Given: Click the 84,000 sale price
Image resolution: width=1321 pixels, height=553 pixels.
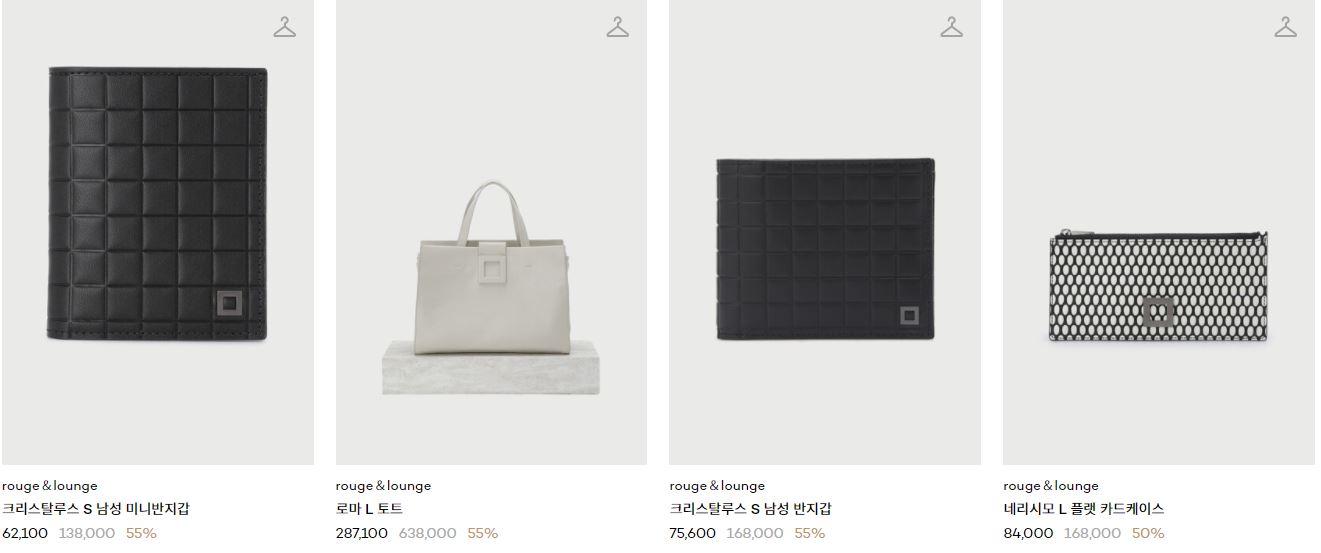Looking at the screenshot, I should [x=1028, y=533].
